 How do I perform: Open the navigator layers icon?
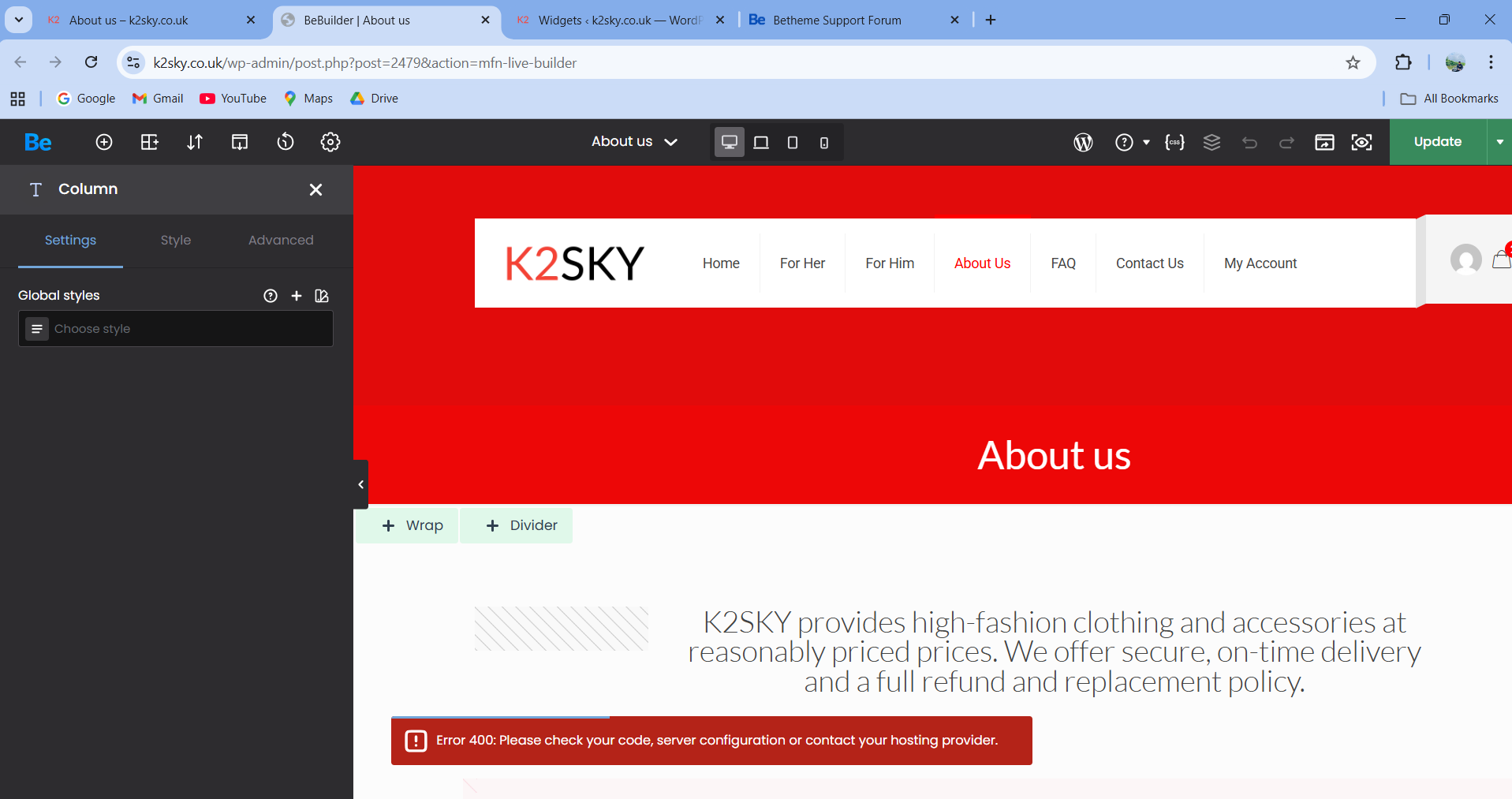coord(1212,142)
